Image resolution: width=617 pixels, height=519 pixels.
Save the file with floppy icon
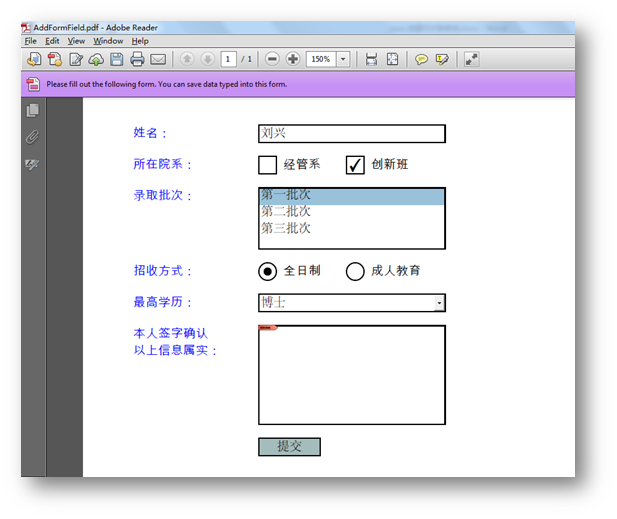click(117, 59)
